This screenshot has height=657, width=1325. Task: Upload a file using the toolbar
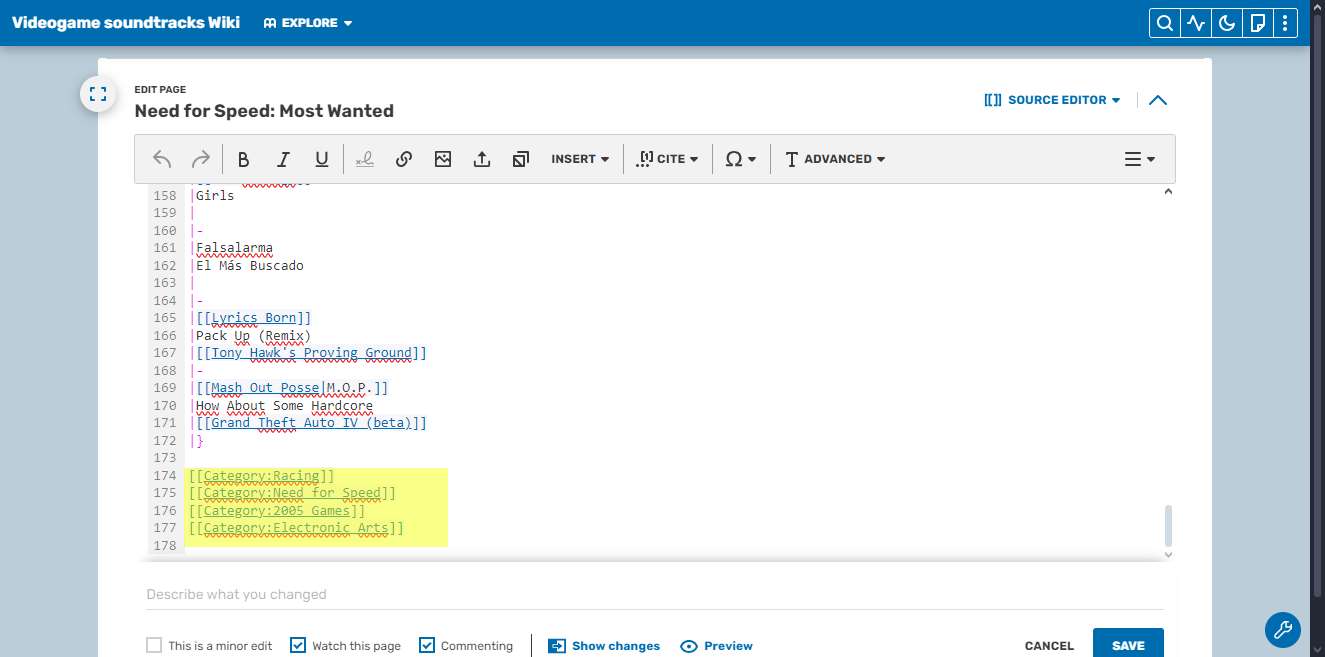482,159
